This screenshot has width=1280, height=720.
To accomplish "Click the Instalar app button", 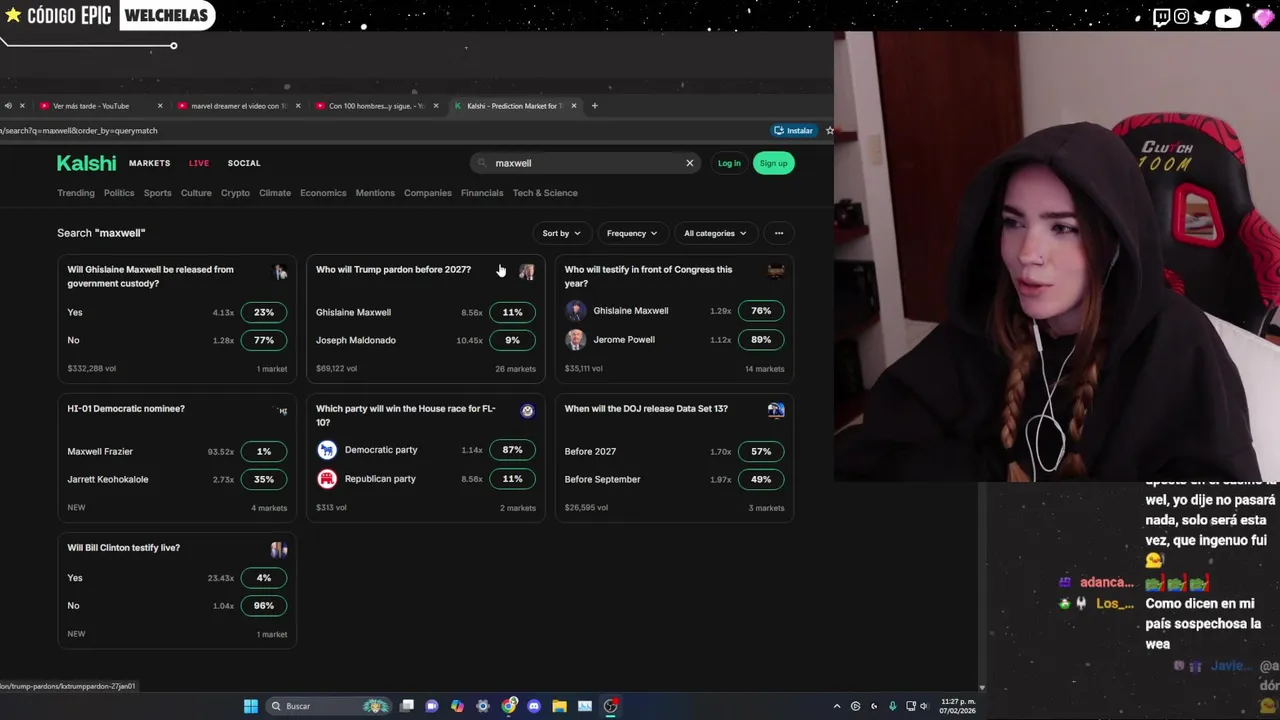I will click(x=793, y=130).
